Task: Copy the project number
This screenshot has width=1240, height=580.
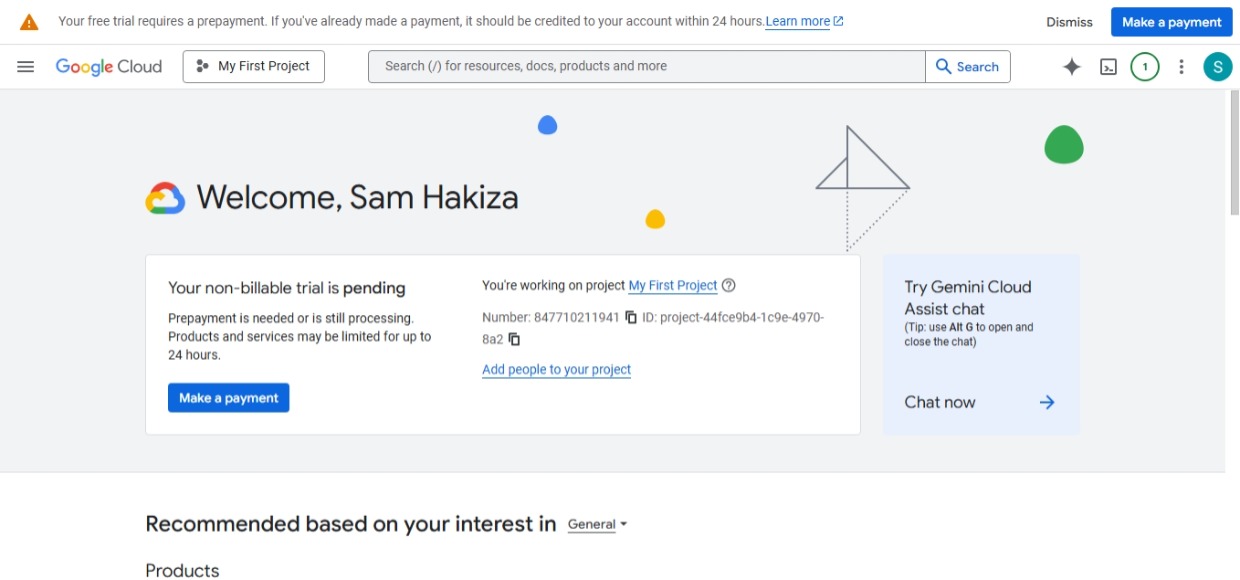Action: pos(631,317)
